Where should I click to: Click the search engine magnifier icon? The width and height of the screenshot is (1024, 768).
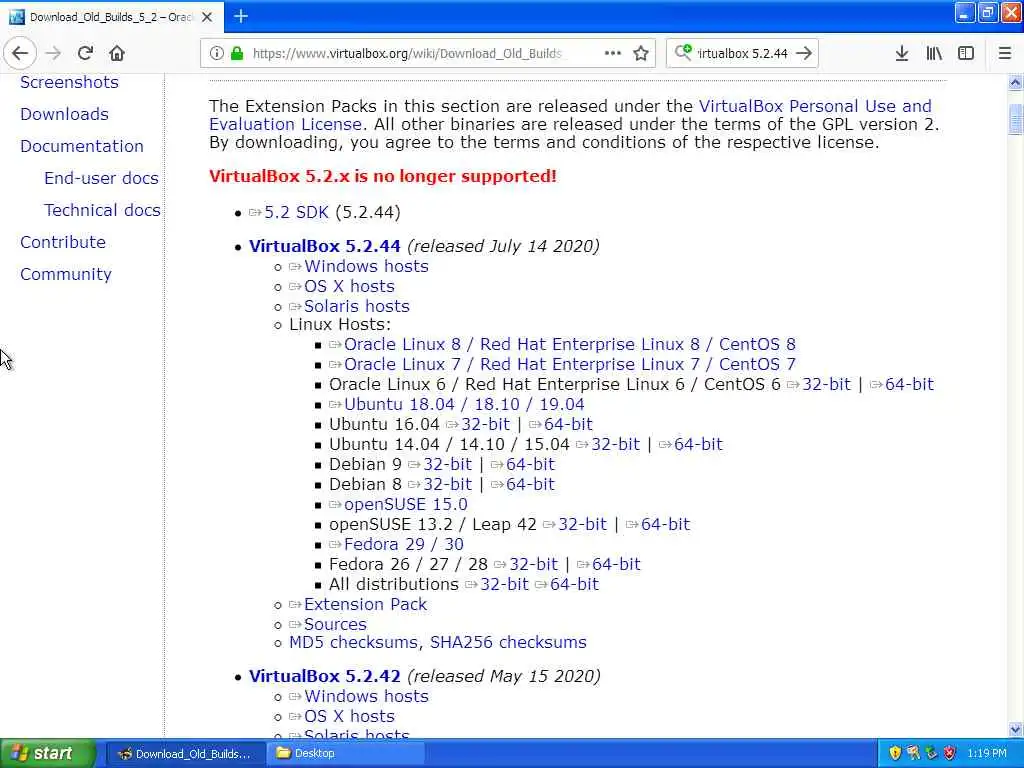(x=682, y=52)
